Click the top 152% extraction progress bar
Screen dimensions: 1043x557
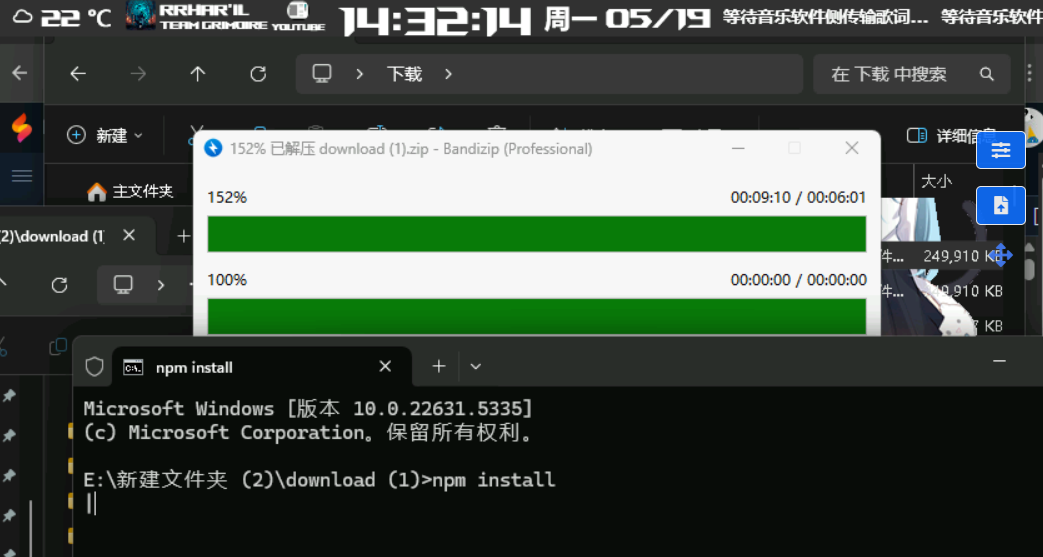[536, 234]
